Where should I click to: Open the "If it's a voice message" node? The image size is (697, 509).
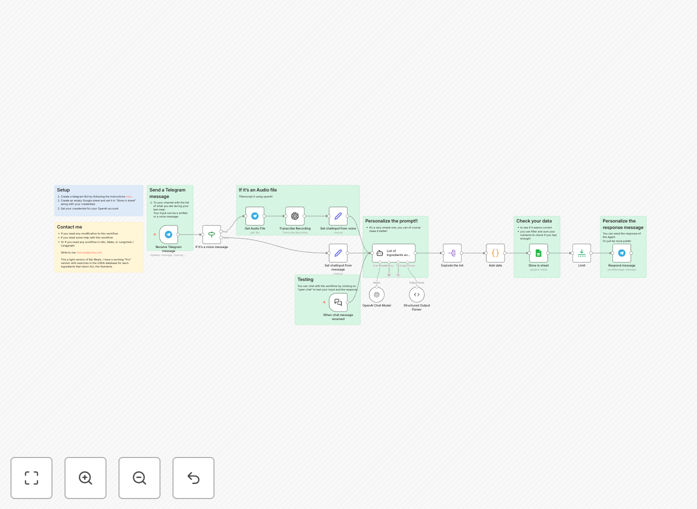pos(212,234)
